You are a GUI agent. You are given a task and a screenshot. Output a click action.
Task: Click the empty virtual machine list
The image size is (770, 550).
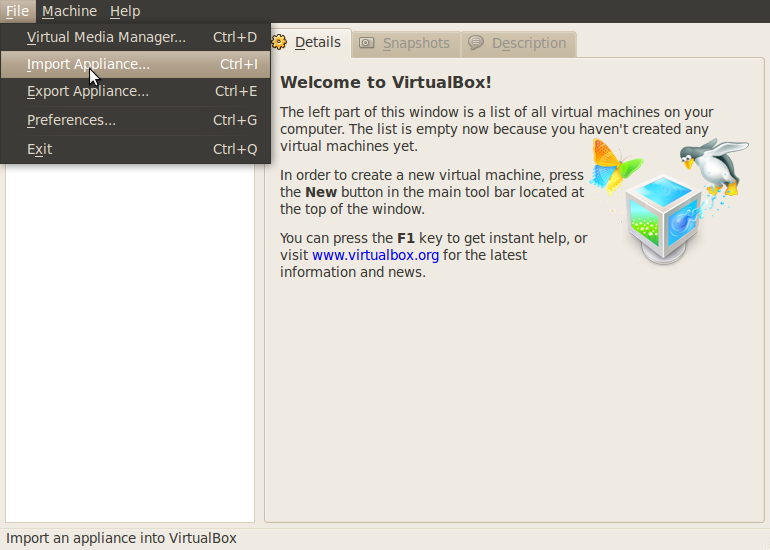[x=130, y=342]
